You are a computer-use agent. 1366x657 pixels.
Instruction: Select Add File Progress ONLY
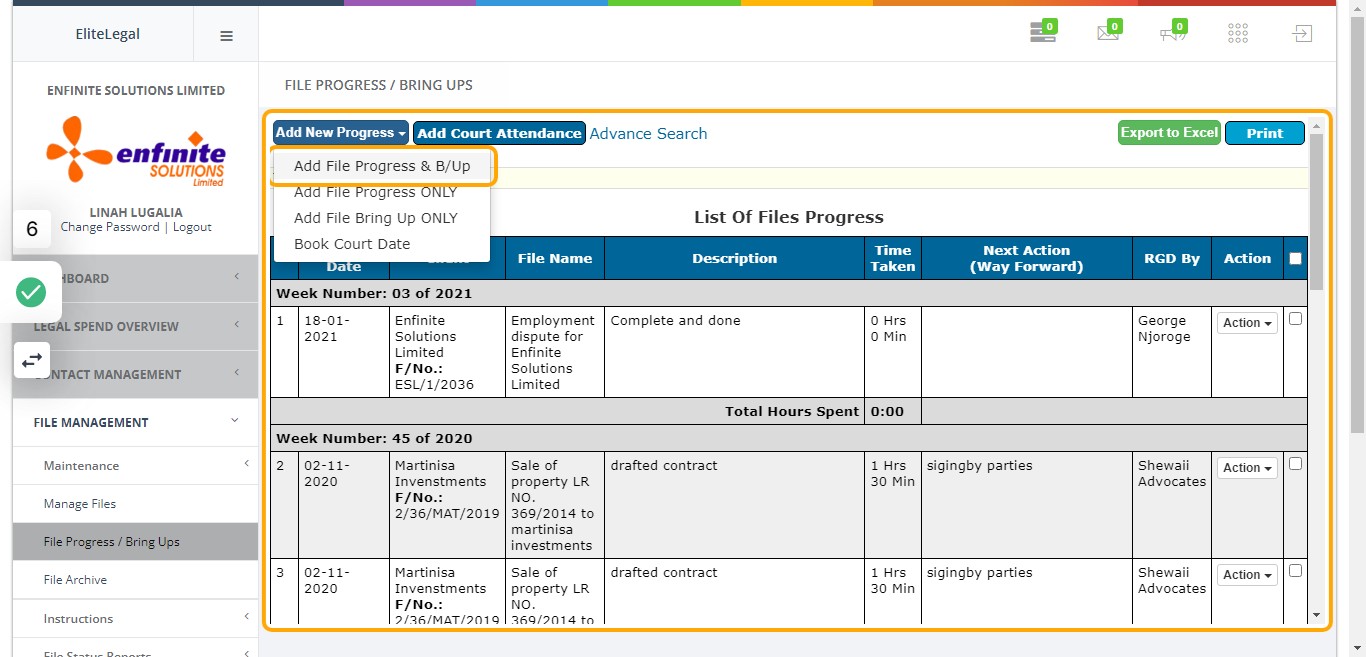(382, 192)
